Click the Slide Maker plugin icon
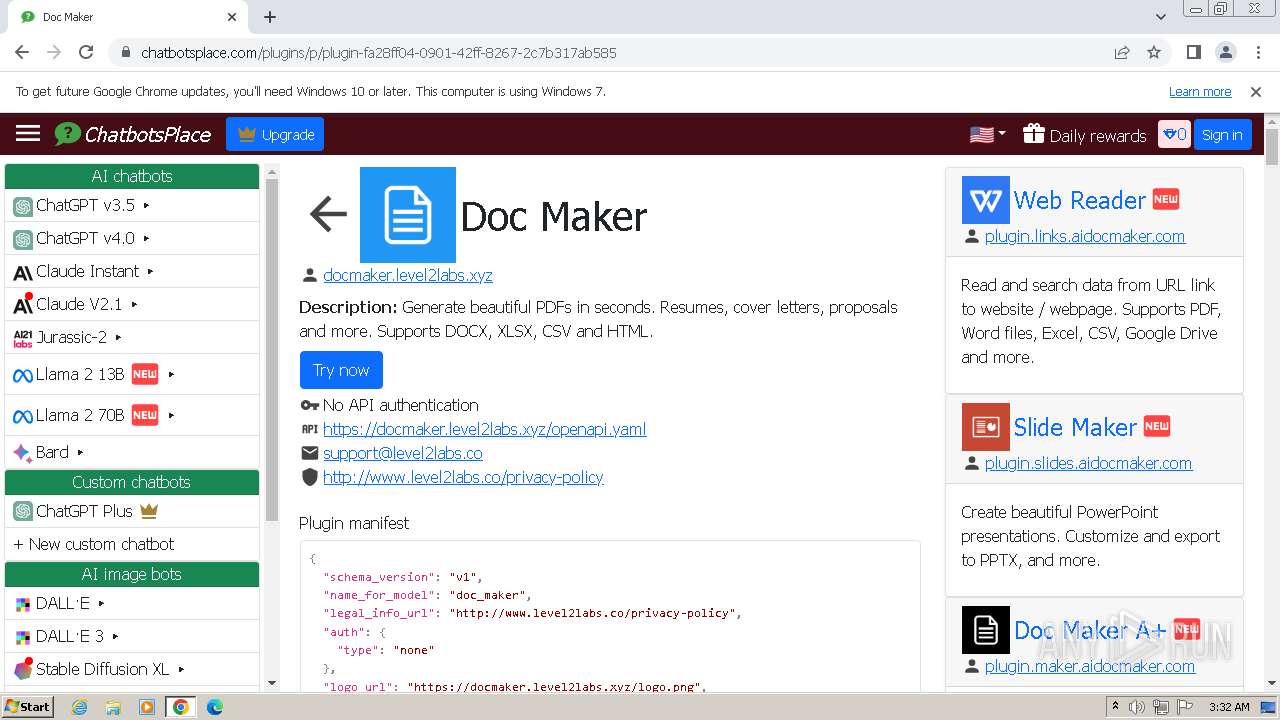 pos(986,427)
